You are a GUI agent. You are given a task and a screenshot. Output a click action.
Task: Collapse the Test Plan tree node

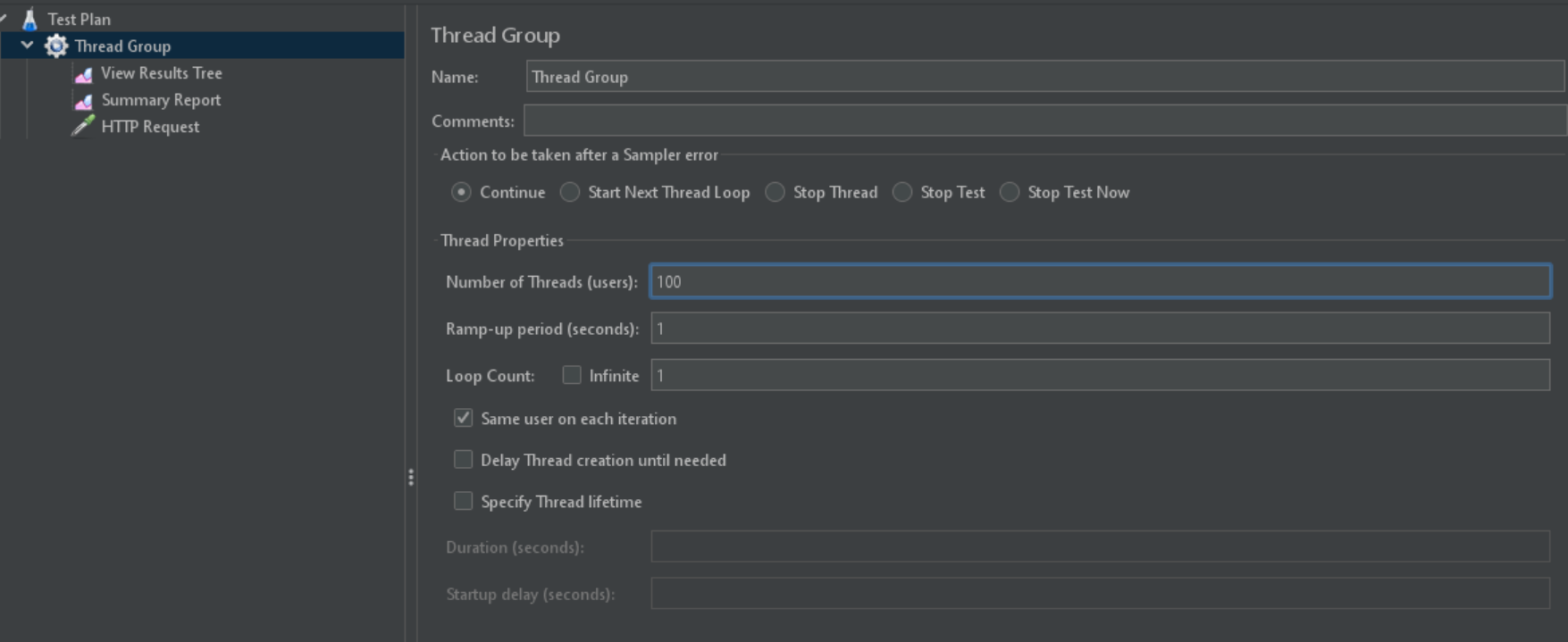tap(4, 19)
